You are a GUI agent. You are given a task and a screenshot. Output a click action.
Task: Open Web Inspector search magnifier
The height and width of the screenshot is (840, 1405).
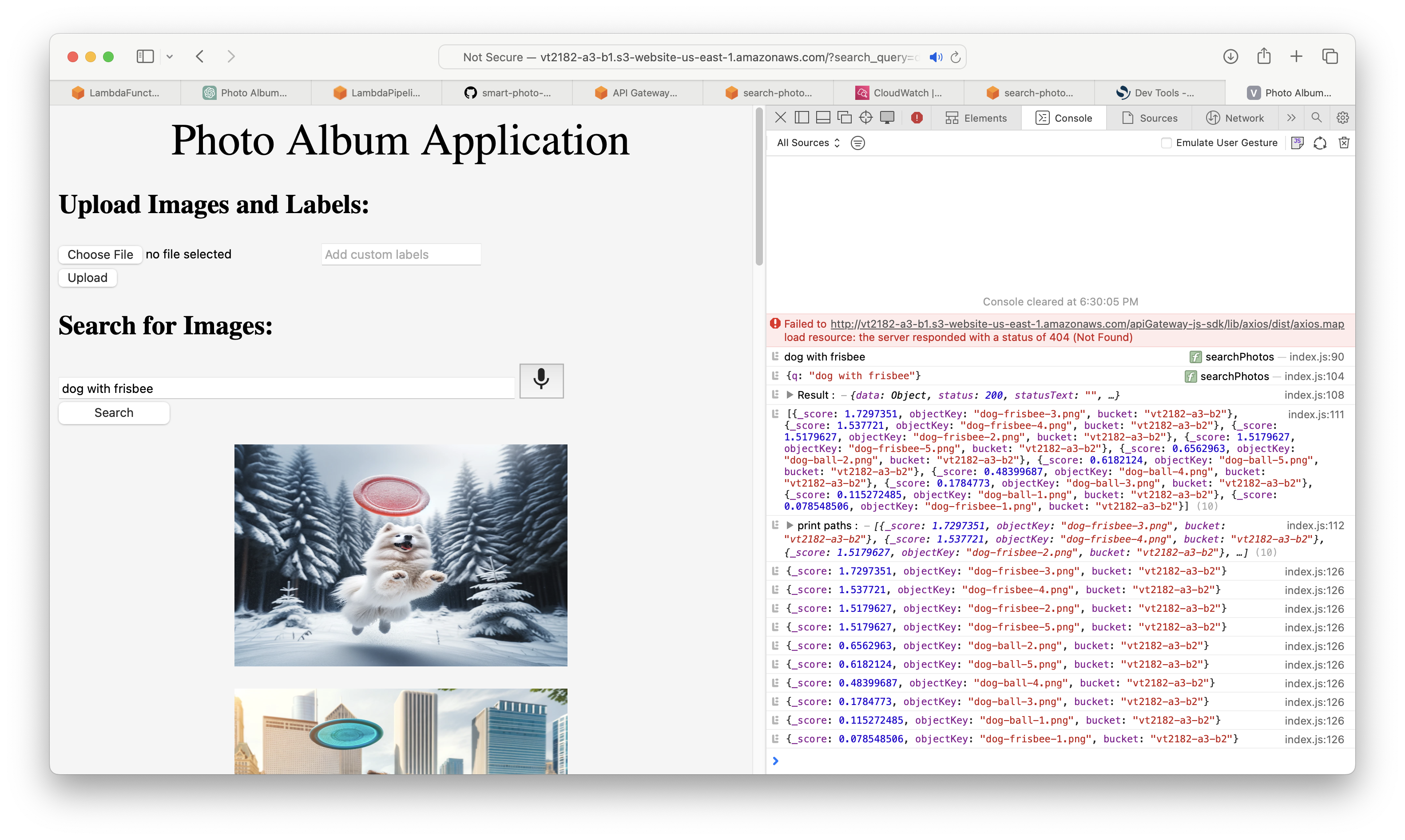pos(1316,118)
